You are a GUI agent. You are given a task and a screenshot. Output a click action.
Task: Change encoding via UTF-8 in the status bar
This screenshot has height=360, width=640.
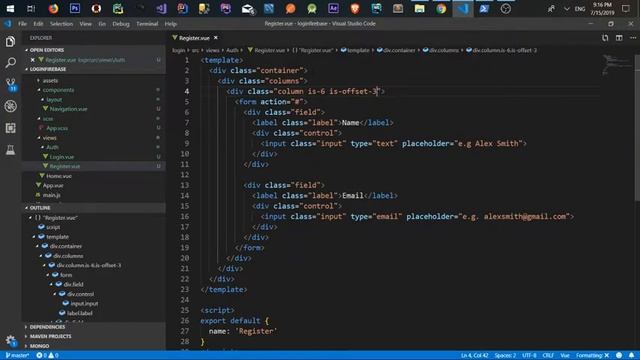[x=529, y=356]
